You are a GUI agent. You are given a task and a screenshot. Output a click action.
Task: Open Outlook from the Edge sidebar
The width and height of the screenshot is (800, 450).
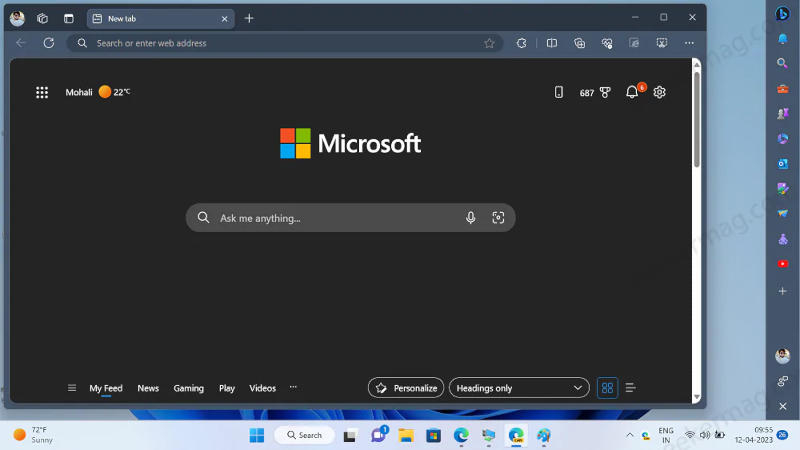[x=783, y=163]
